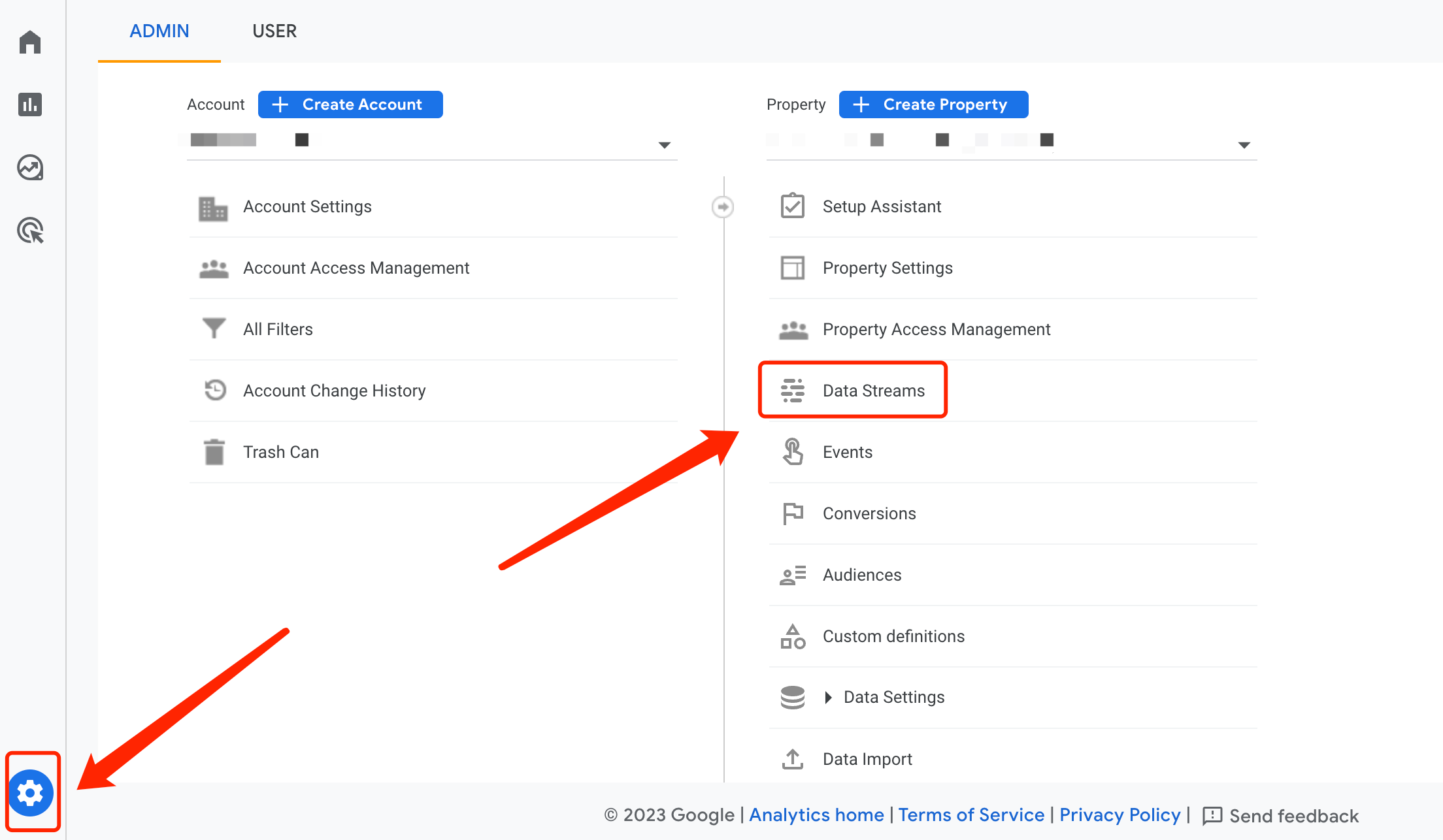Screen dimensions: 1443x840
Task: Click the Setup Assistant checkbox icon
Action: pyautogui.click(x=792, y=206)
